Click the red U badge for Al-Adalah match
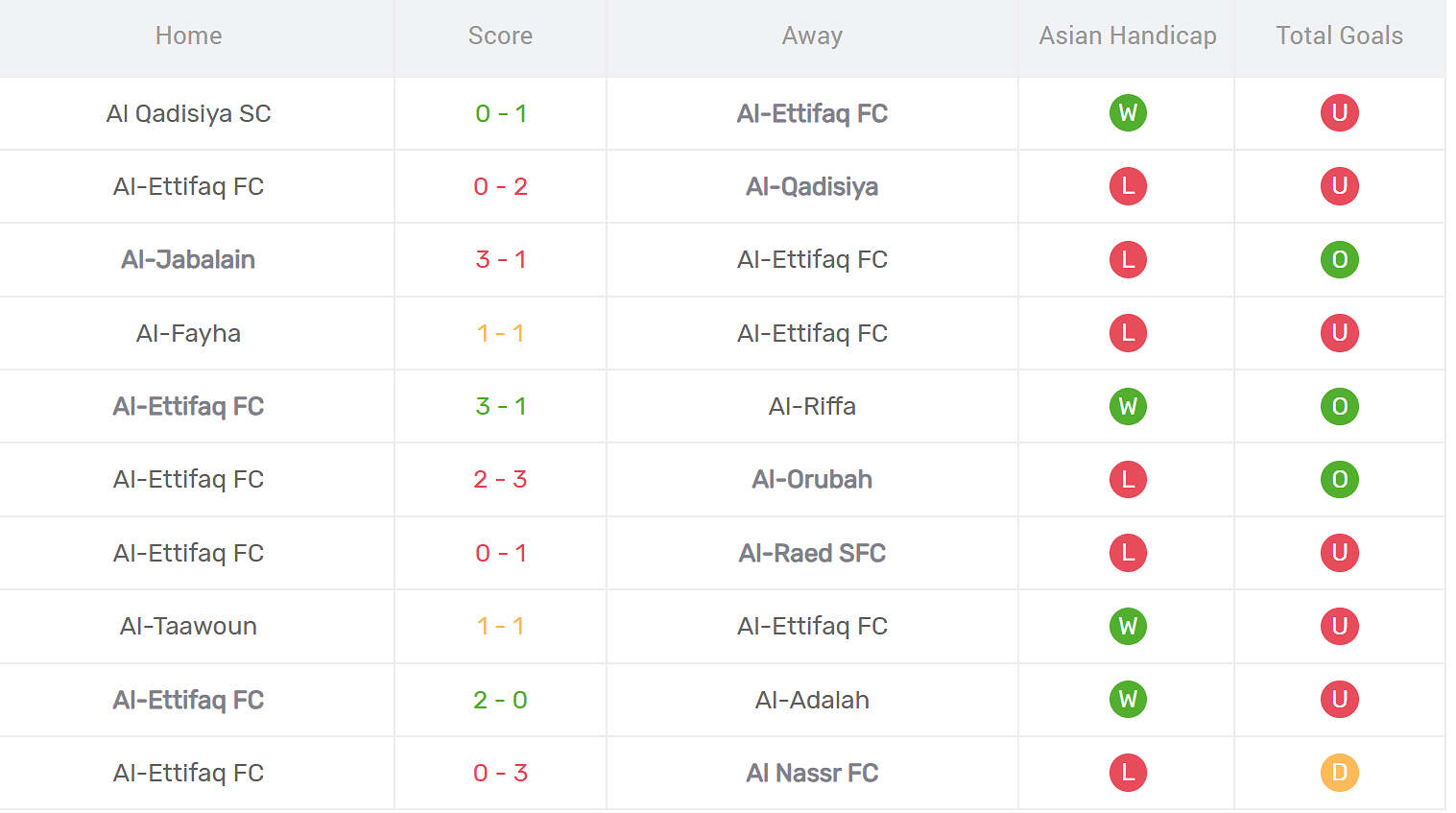Viewport: 1456px width, 813px height. [x=1339, y=700]
